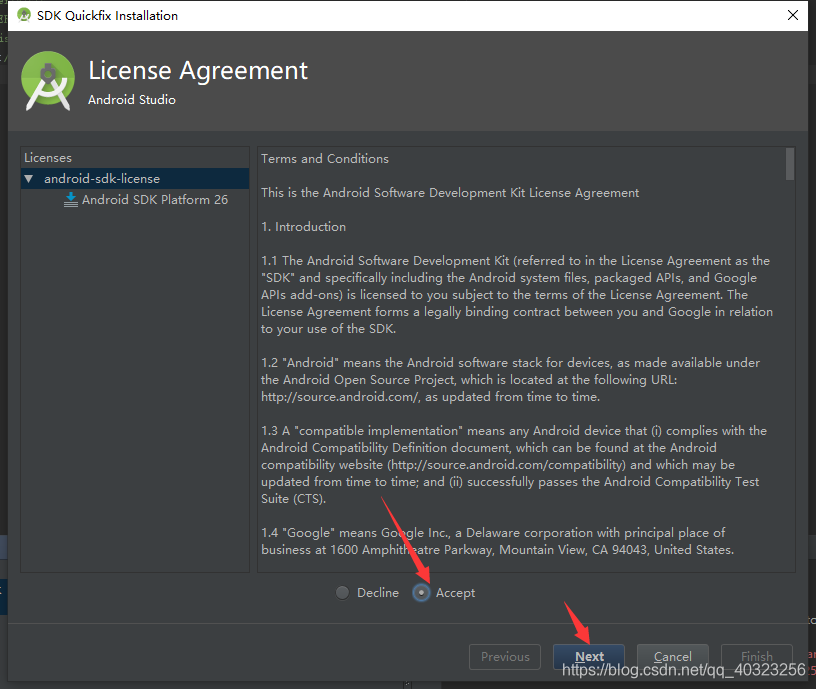Viewport: 816px width, 689px height.
Task: Click the 'Terms and Conditions' heading text
Action: (325, 159)
